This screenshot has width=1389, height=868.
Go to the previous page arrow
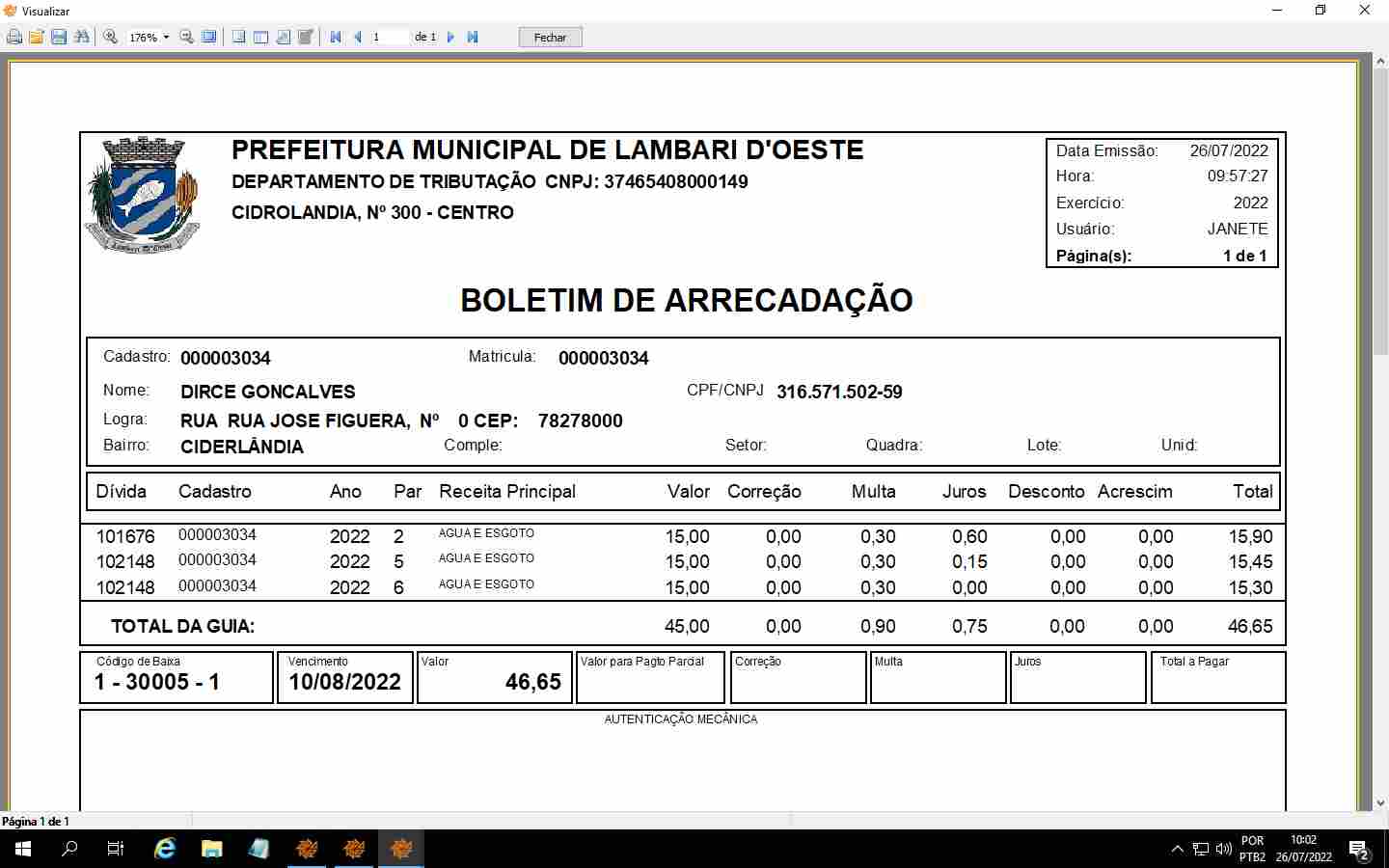358,37
